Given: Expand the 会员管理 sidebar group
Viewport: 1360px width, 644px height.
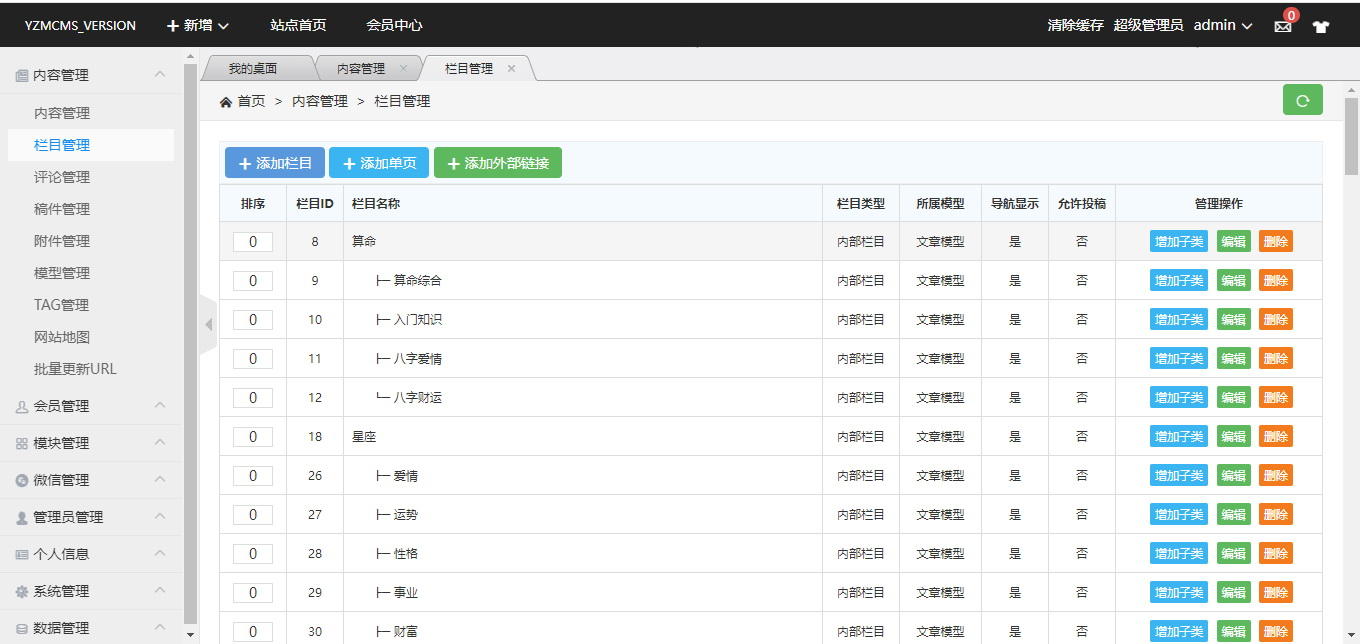Looking at the screenshot, I should [159, 405].
